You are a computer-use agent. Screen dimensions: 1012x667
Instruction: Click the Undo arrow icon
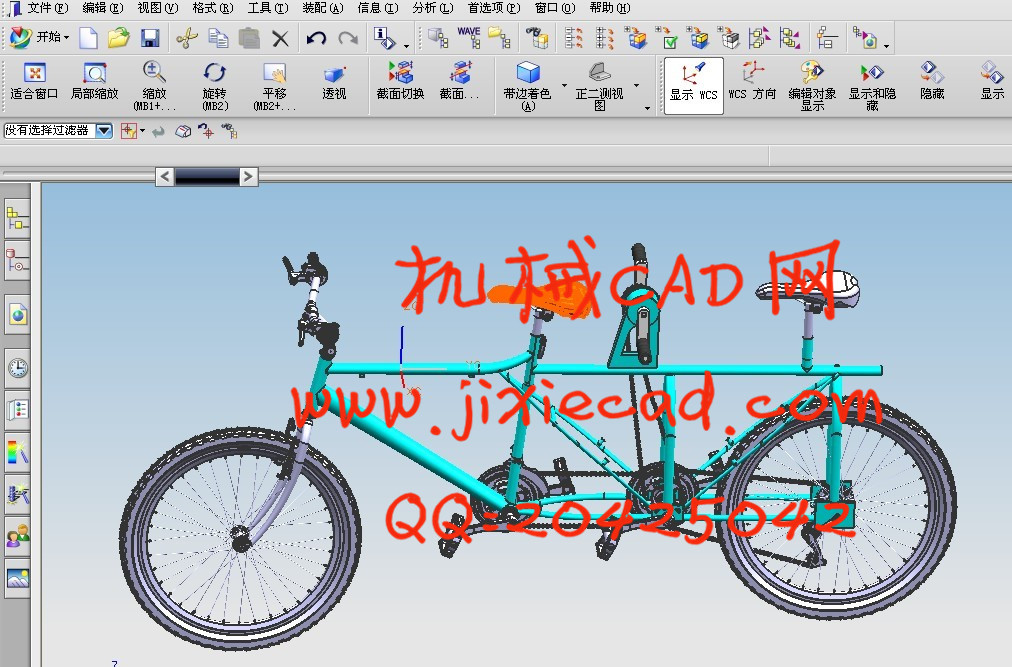(x=316, y=39)
